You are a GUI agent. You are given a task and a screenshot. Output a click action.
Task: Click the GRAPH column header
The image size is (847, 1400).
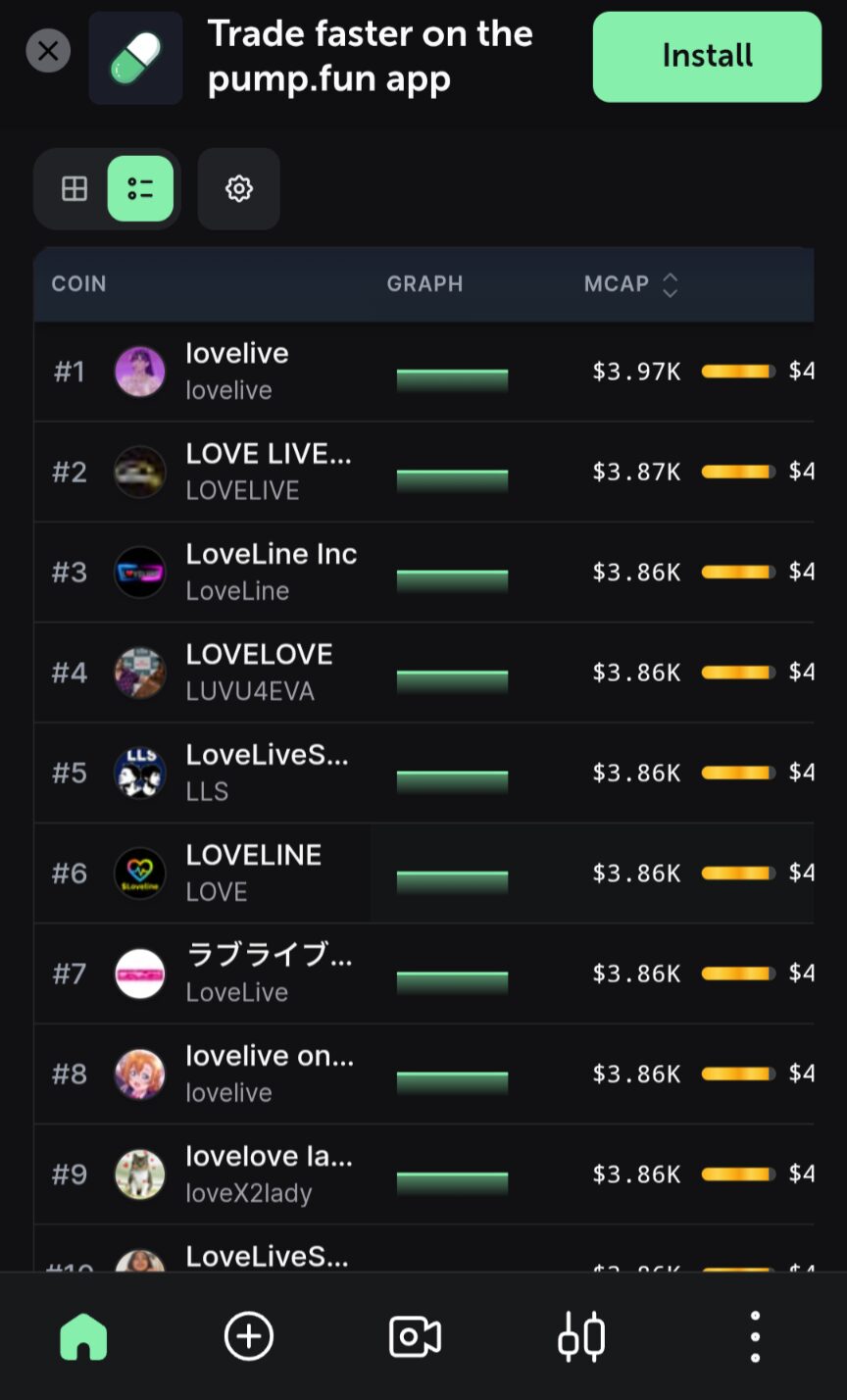pos(424,284)
